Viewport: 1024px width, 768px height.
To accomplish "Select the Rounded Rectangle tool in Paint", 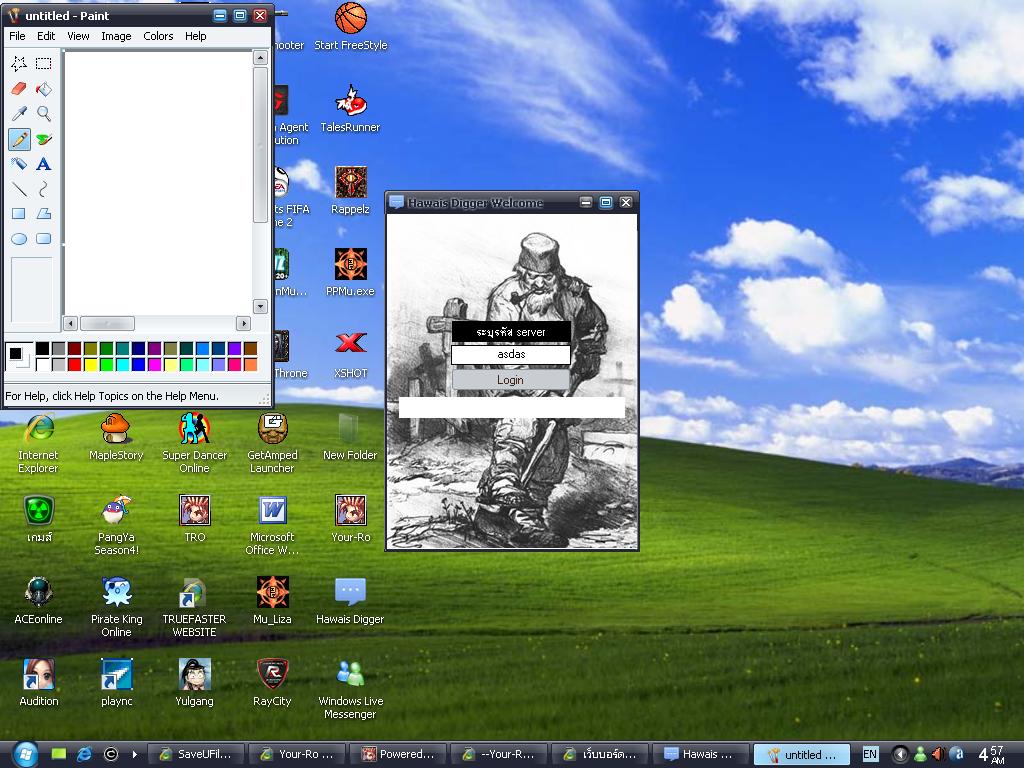I will pyautogui.click(x=44, y=238).
